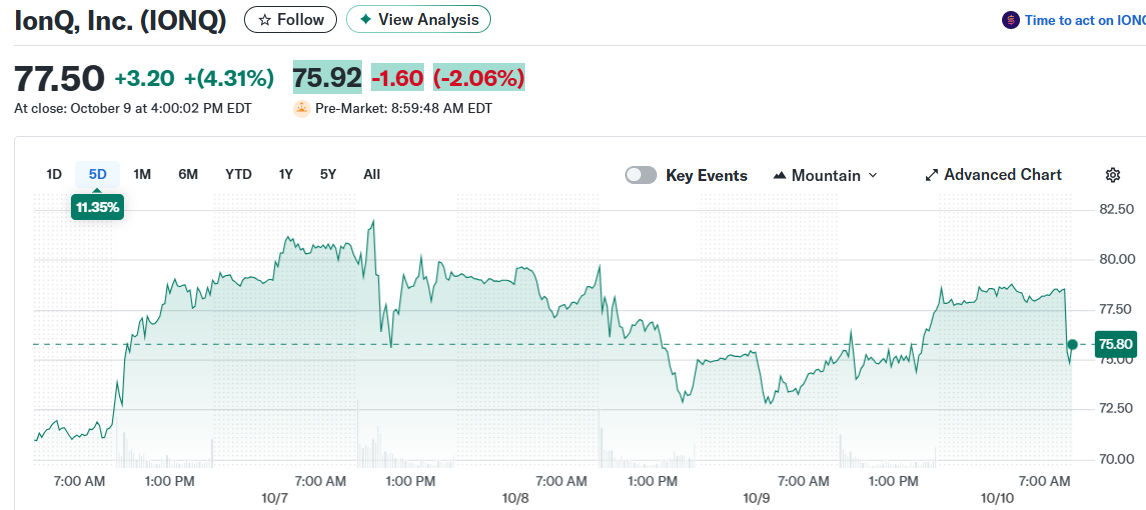The height and width of the screenshot is (510, 1146).
Task: Select the All time range
Action: click(x=372, y=174)
